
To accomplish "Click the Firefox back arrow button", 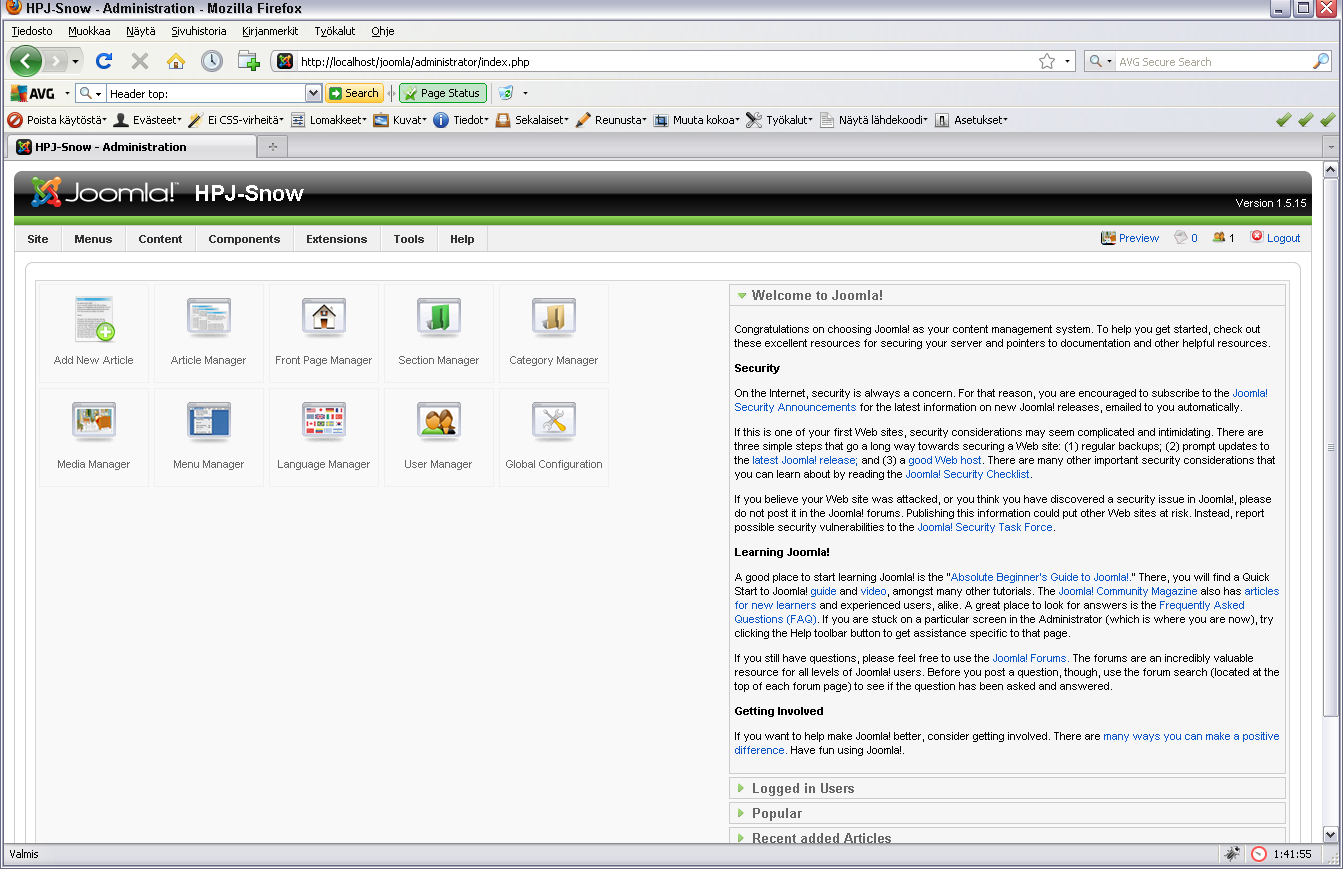I will [26, 61].
